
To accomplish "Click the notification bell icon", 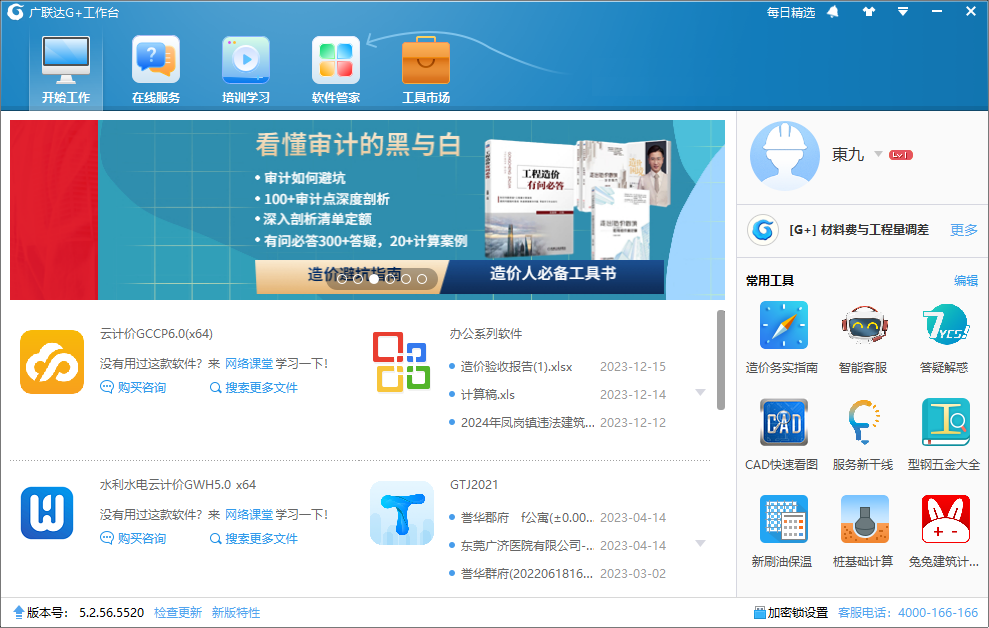I will pos(833,12).
